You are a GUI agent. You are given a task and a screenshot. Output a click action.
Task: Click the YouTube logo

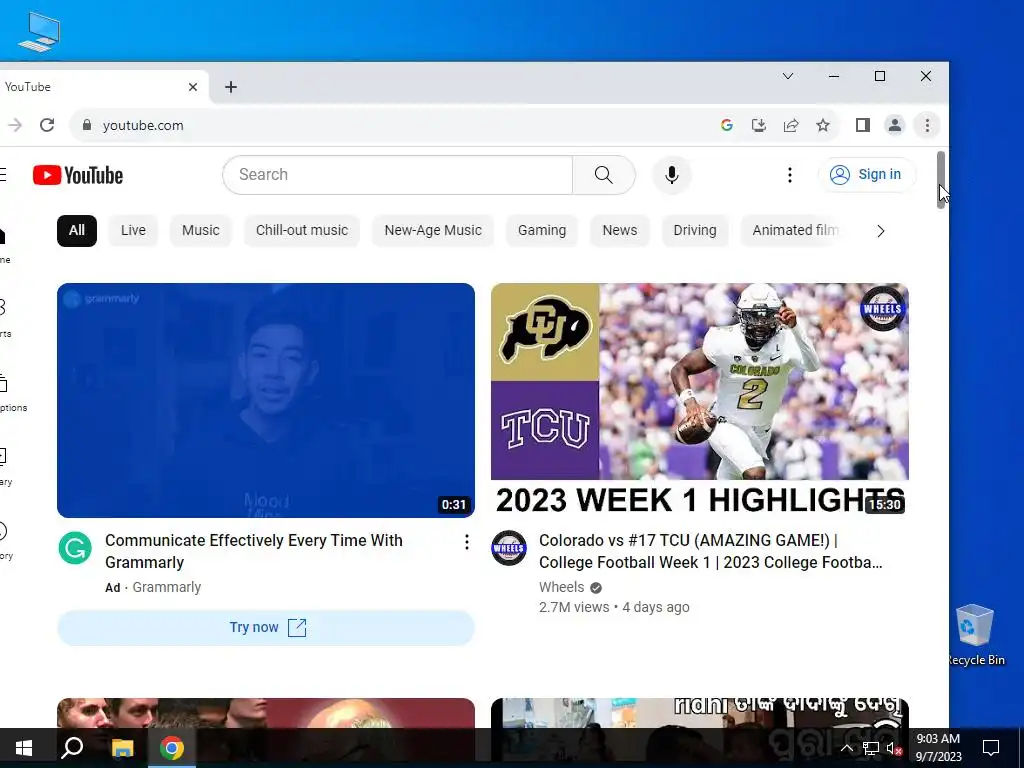coord(78,175)
